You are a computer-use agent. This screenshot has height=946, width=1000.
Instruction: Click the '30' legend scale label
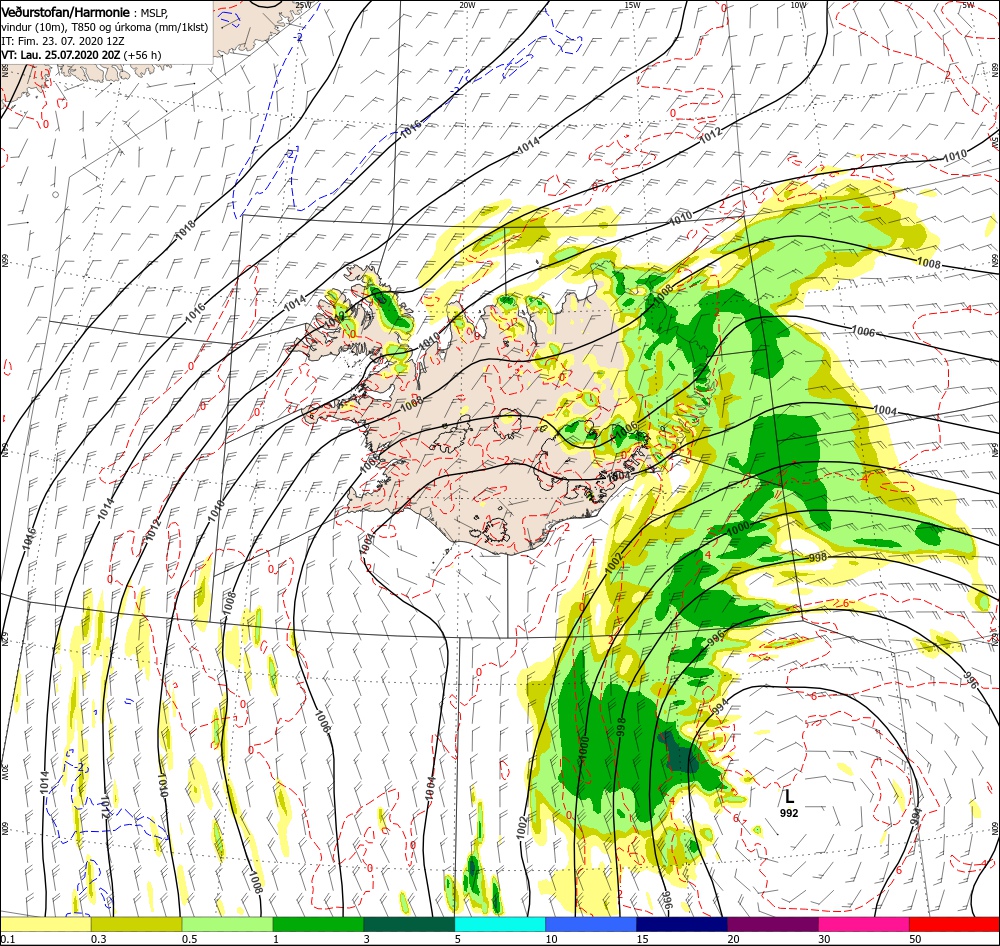[x=825, y=939]
